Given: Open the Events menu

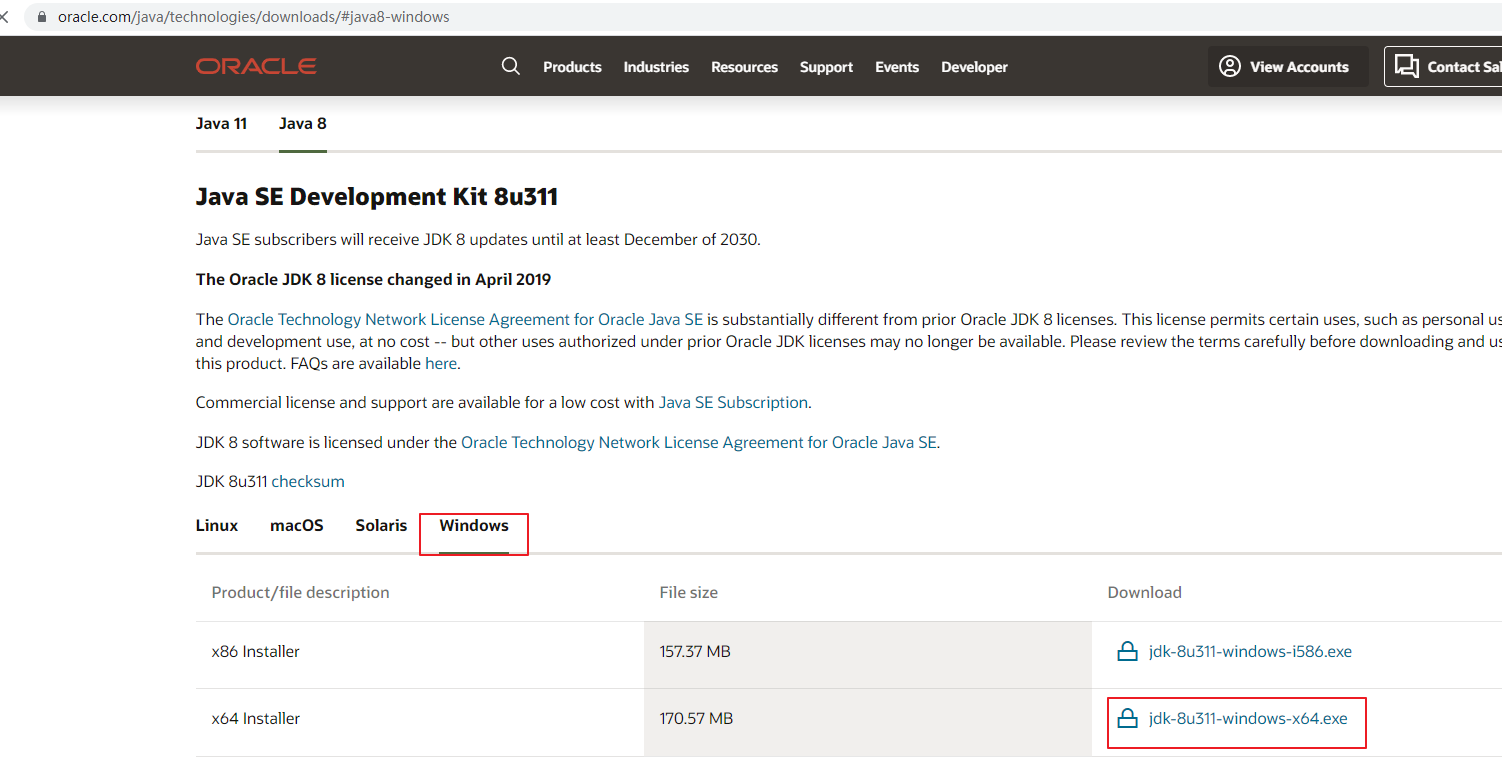Looking at the screenshot, I should click(x=897, y=67).
